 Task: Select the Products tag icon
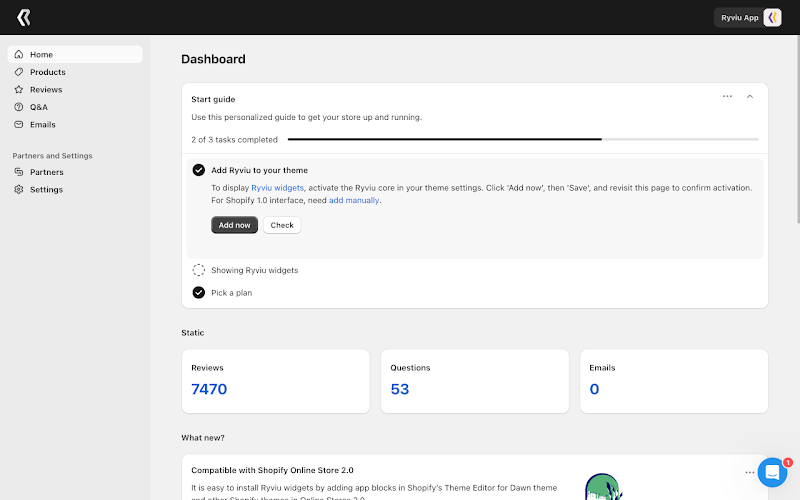point(19,72)
